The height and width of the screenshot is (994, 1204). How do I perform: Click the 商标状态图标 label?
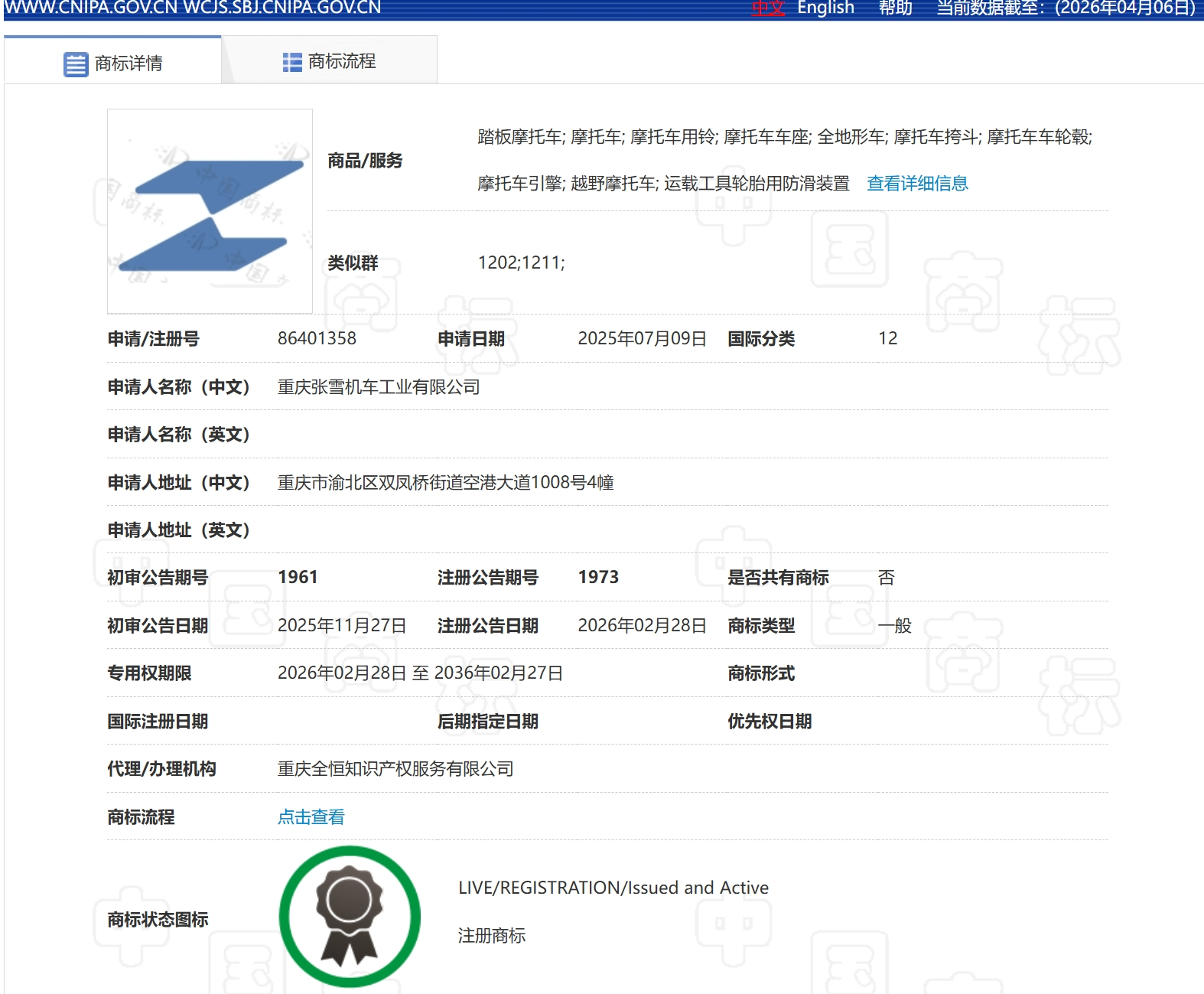pos(158,920)
